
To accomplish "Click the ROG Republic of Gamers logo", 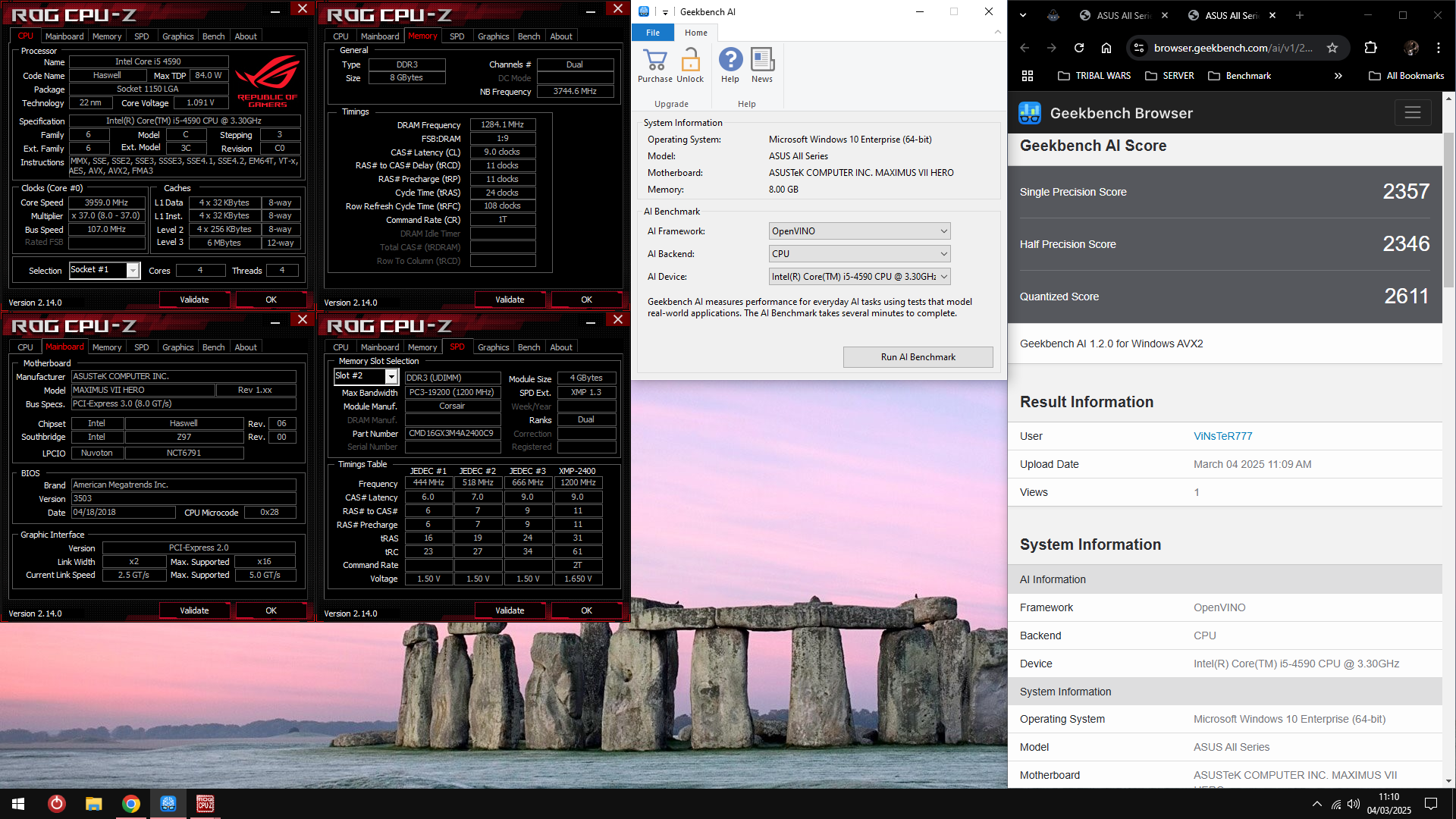I will click(267, 81).
